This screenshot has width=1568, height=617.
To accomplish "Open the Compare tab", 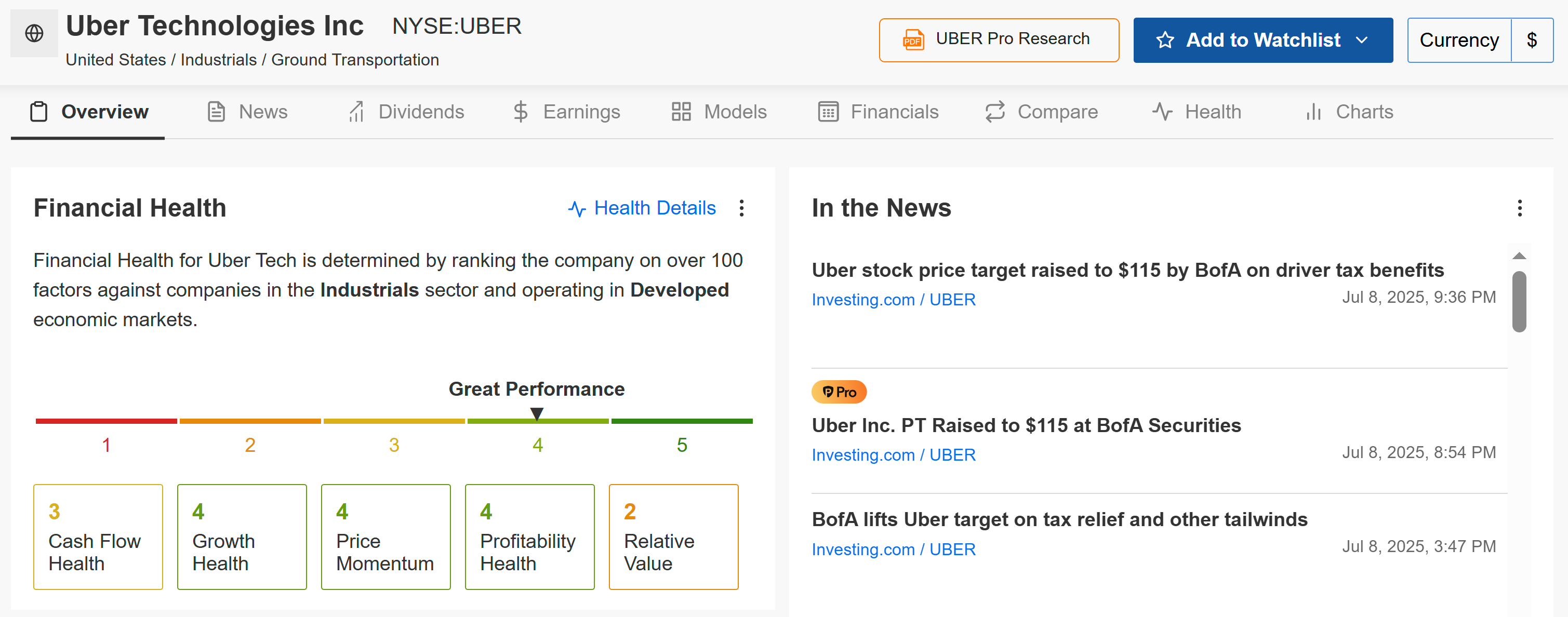I will coord(1042,112).
